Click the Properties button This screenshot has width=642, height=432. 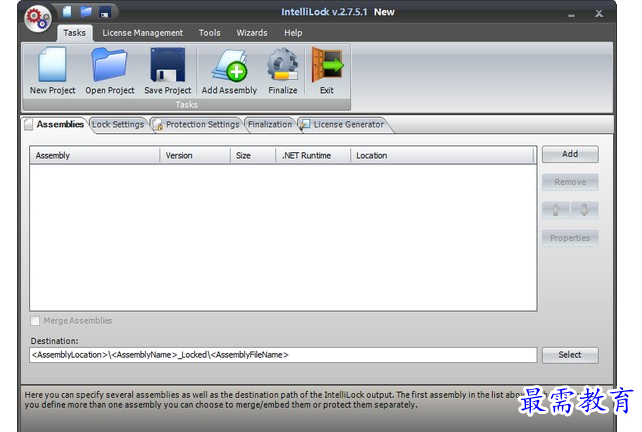(570, 238)
